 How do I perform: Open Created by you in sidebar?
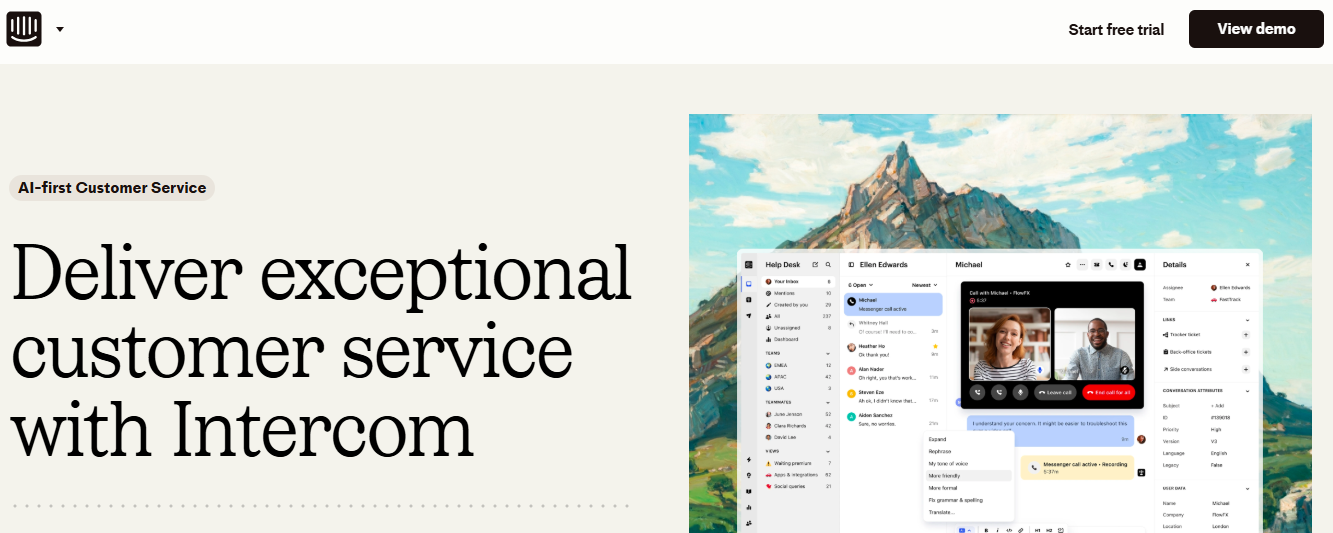pos(798,305)
